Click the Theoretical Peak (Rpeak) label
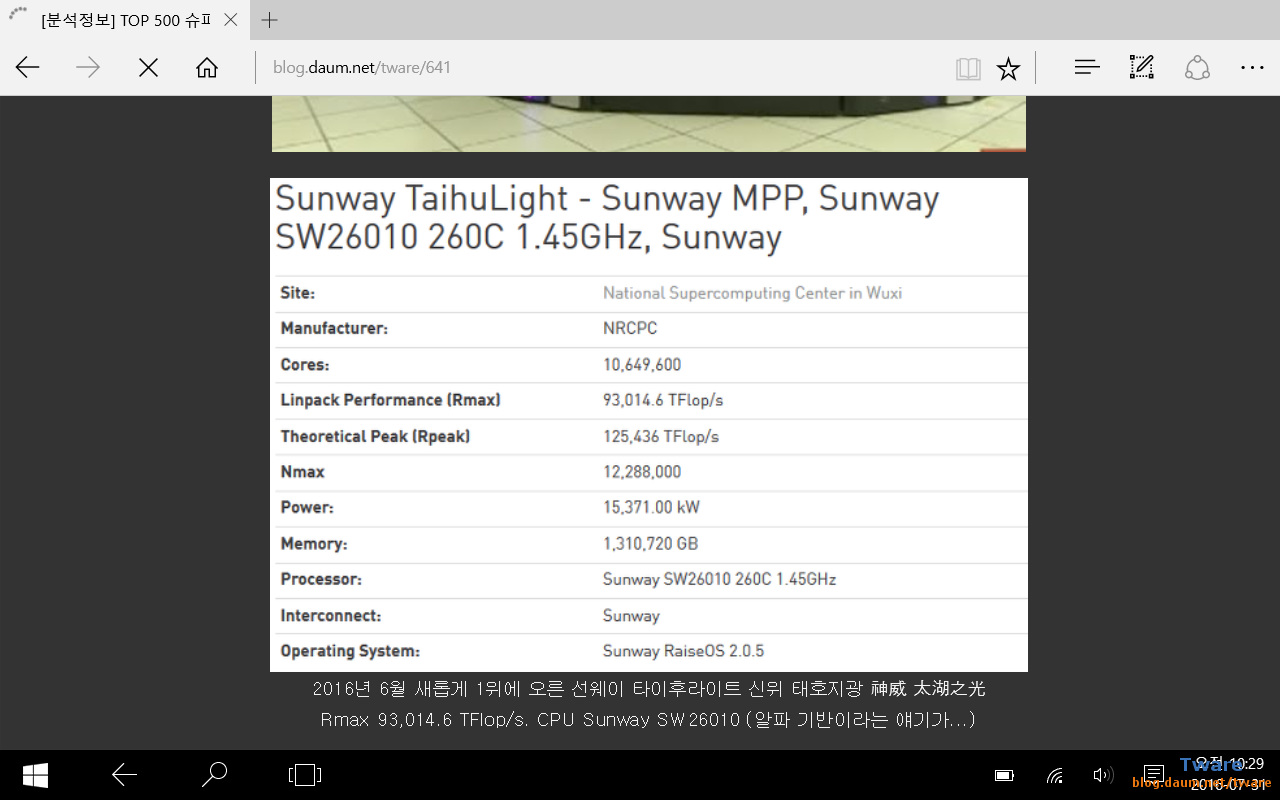 pos(375,436)
